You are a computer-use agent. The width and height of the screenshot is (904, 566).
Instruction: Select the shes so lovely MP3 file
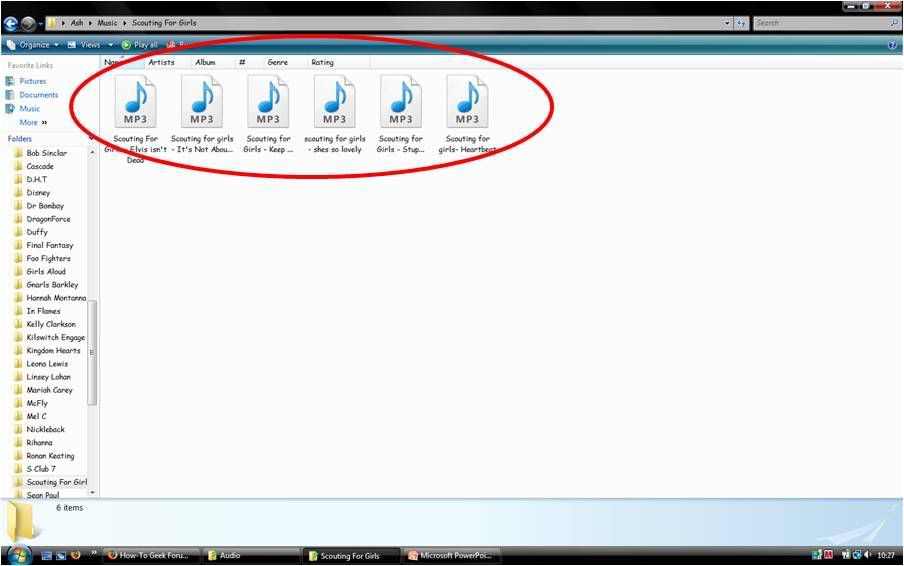click(x=334, y=114)
